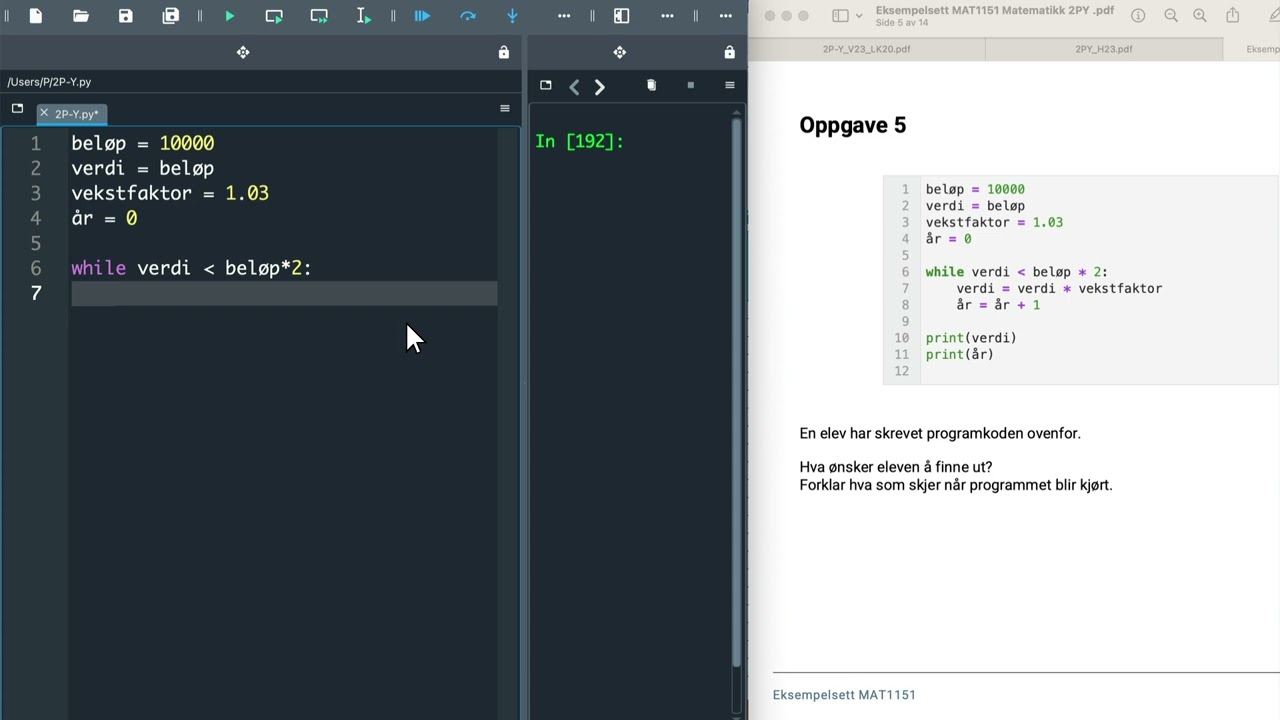
Task: Click print(verdi) line in PDF code
Action: (x=971, y=338)
